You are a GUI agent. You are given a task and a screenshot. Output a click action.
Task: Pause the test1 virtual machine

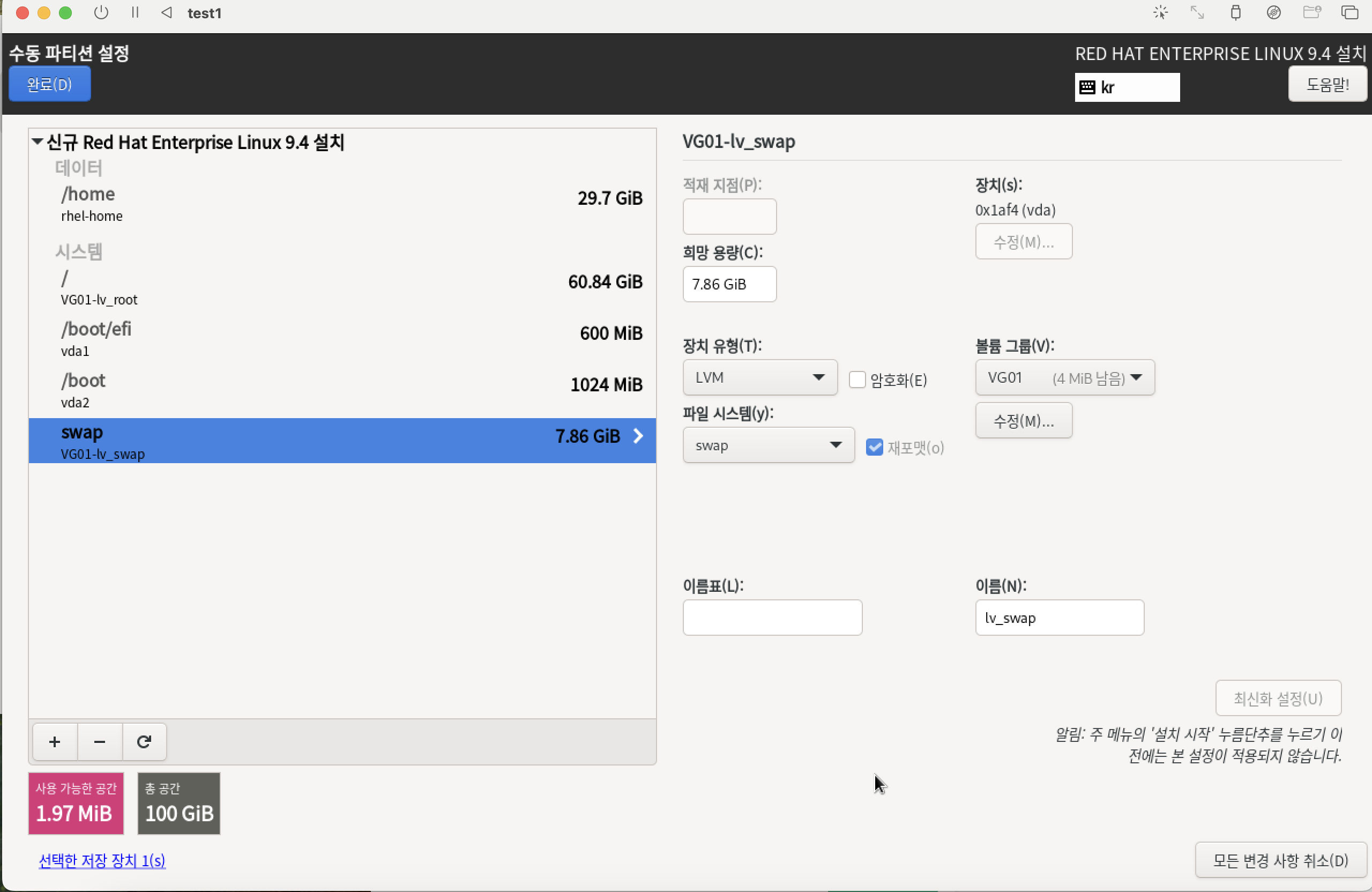[x=135, y=13]
